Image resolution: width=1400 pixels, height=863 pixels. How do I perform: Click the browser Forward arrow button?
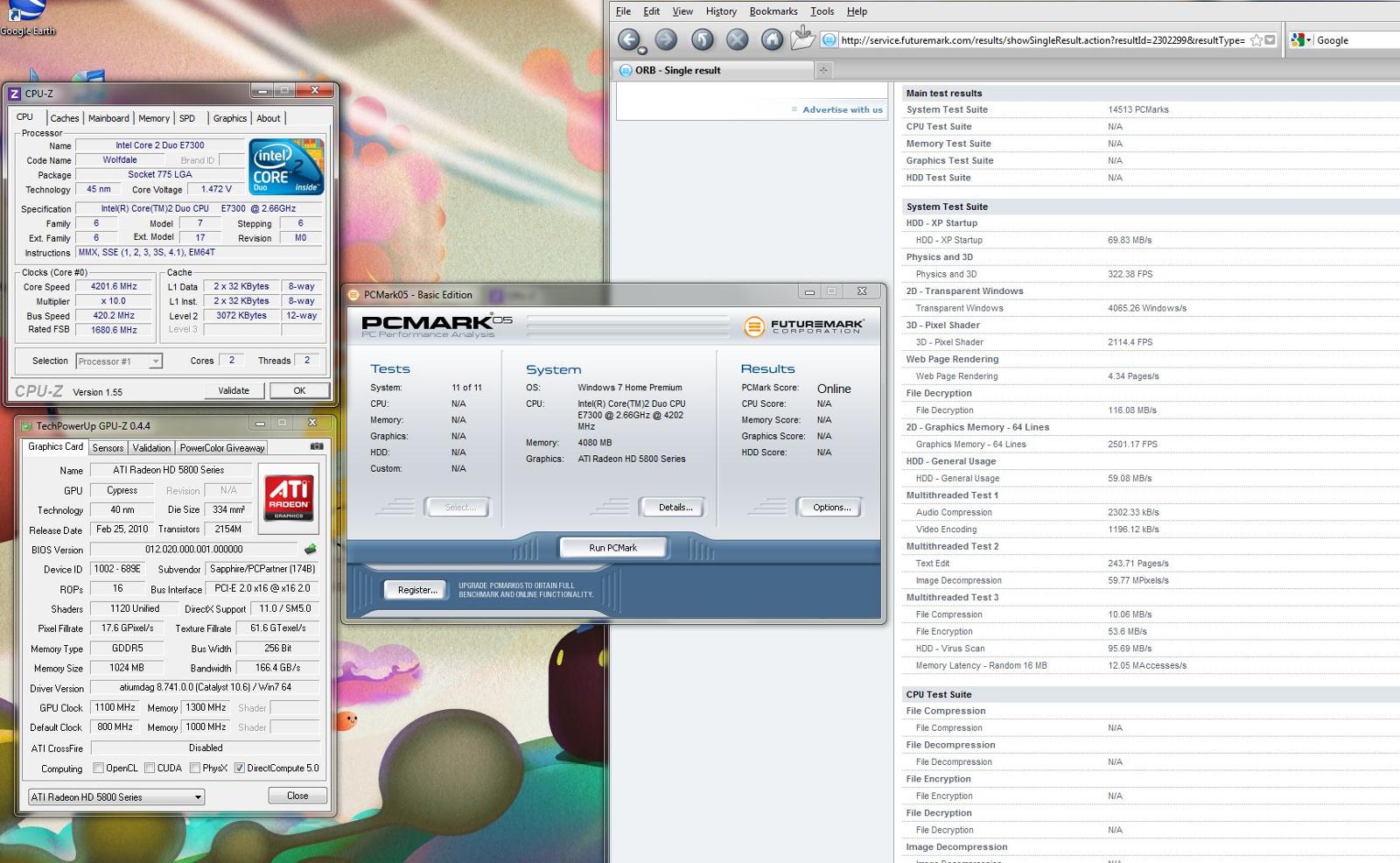point(666,39)
